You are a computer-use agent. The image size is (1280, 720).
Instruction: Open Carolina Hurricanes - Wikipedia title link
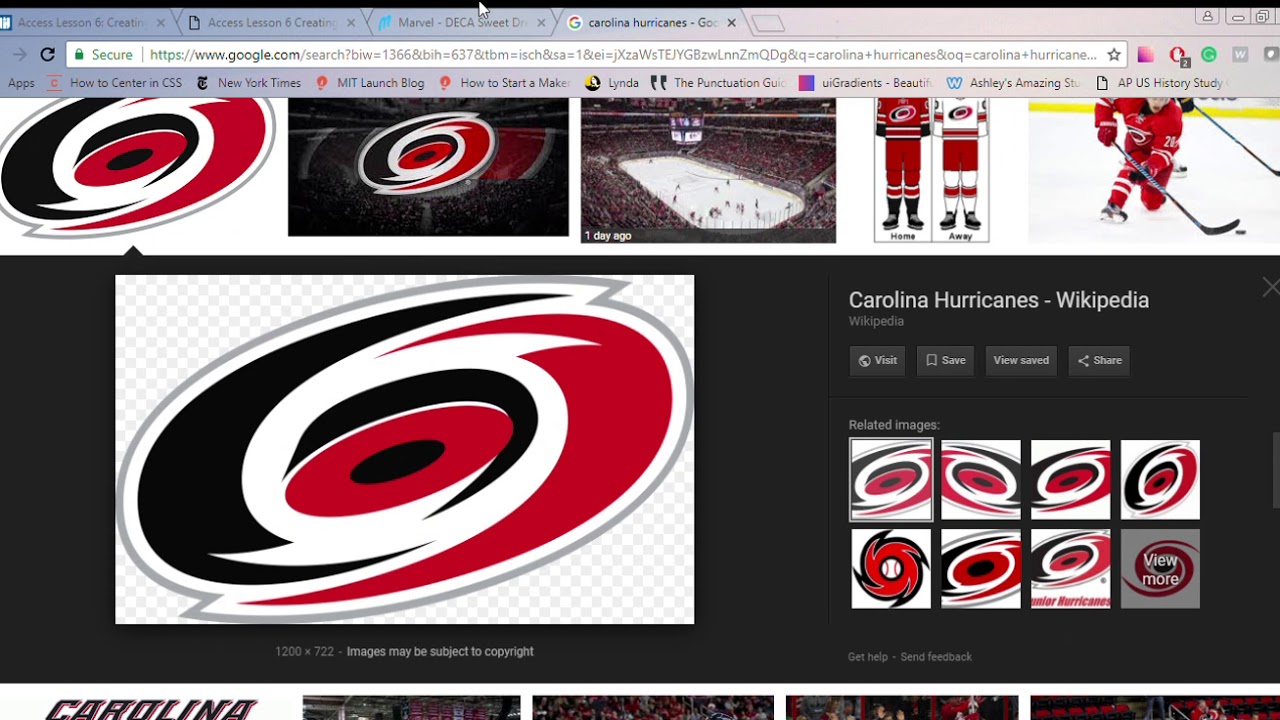tap(998, 300)
